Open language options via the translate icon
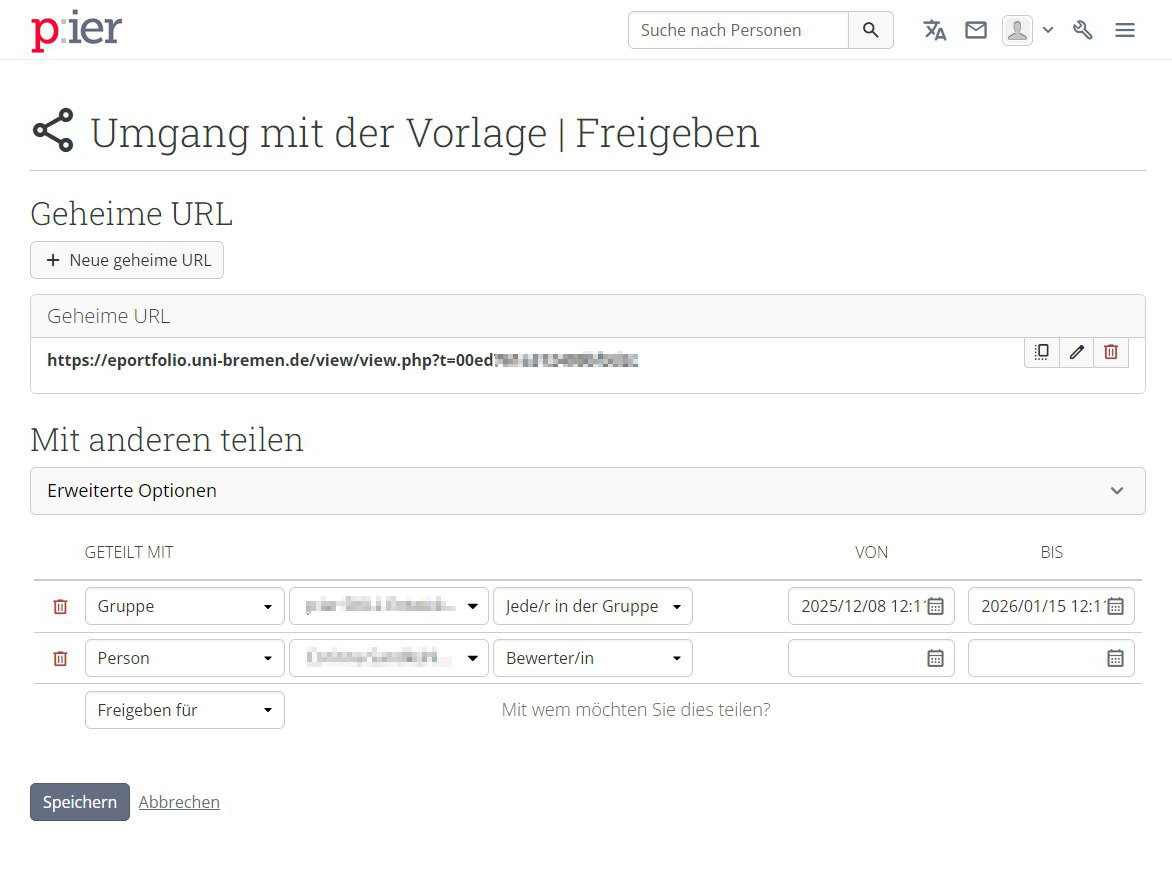Screen dimensions: 1172x879 [x=934, y=30]
